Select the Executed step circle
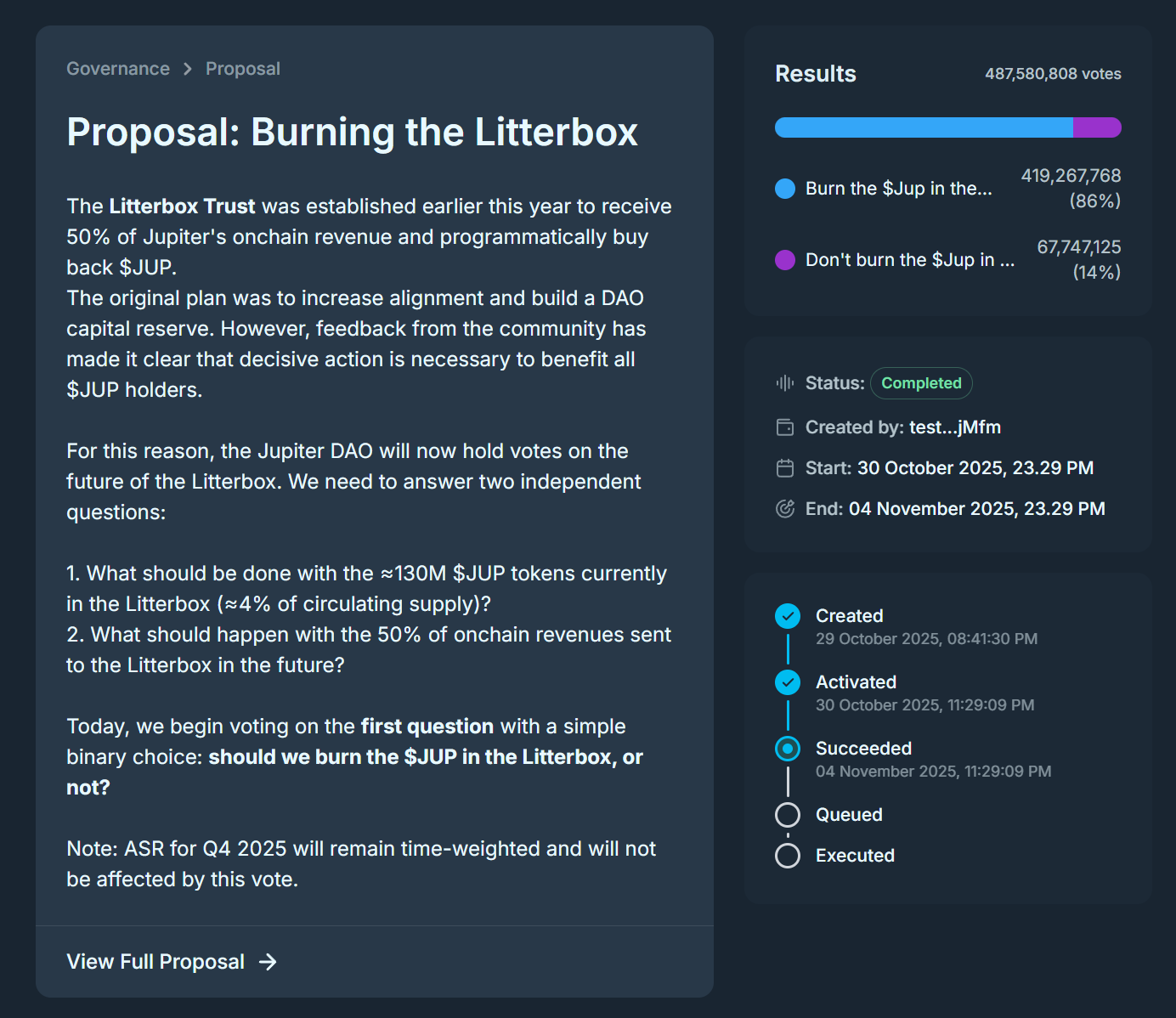 pos(788,855)
